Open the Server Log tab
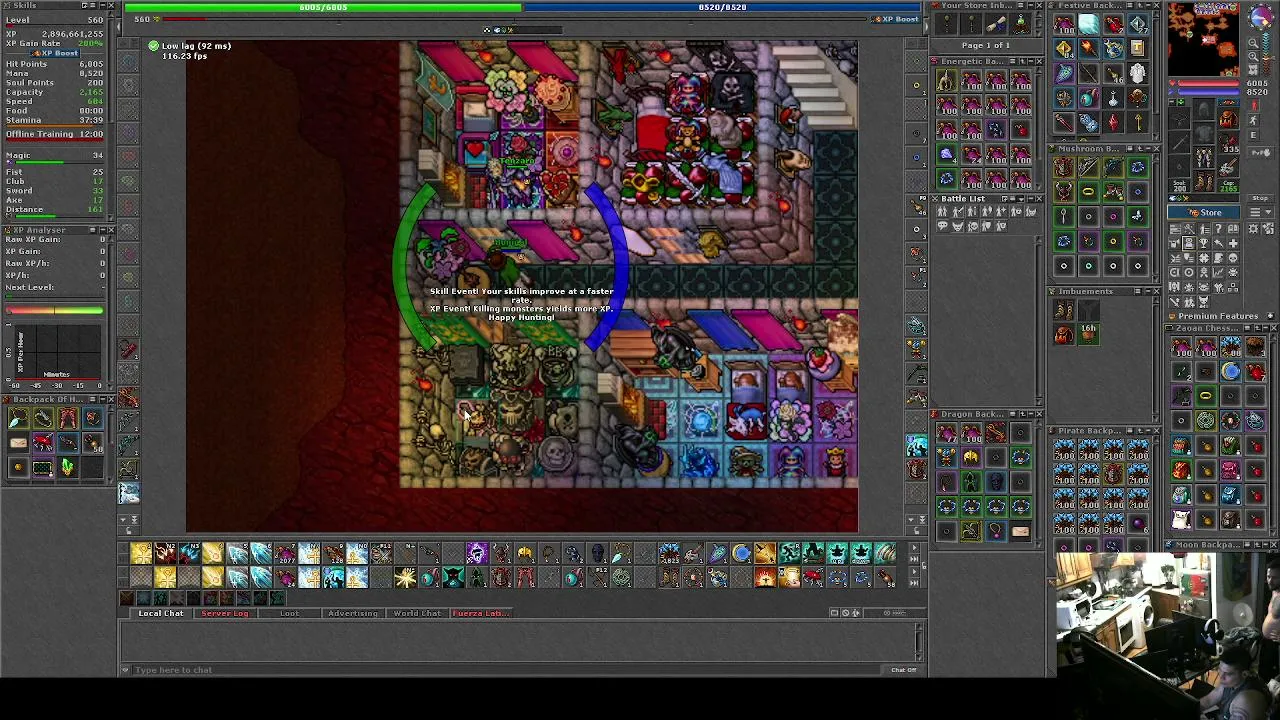 tap(225, 613)
